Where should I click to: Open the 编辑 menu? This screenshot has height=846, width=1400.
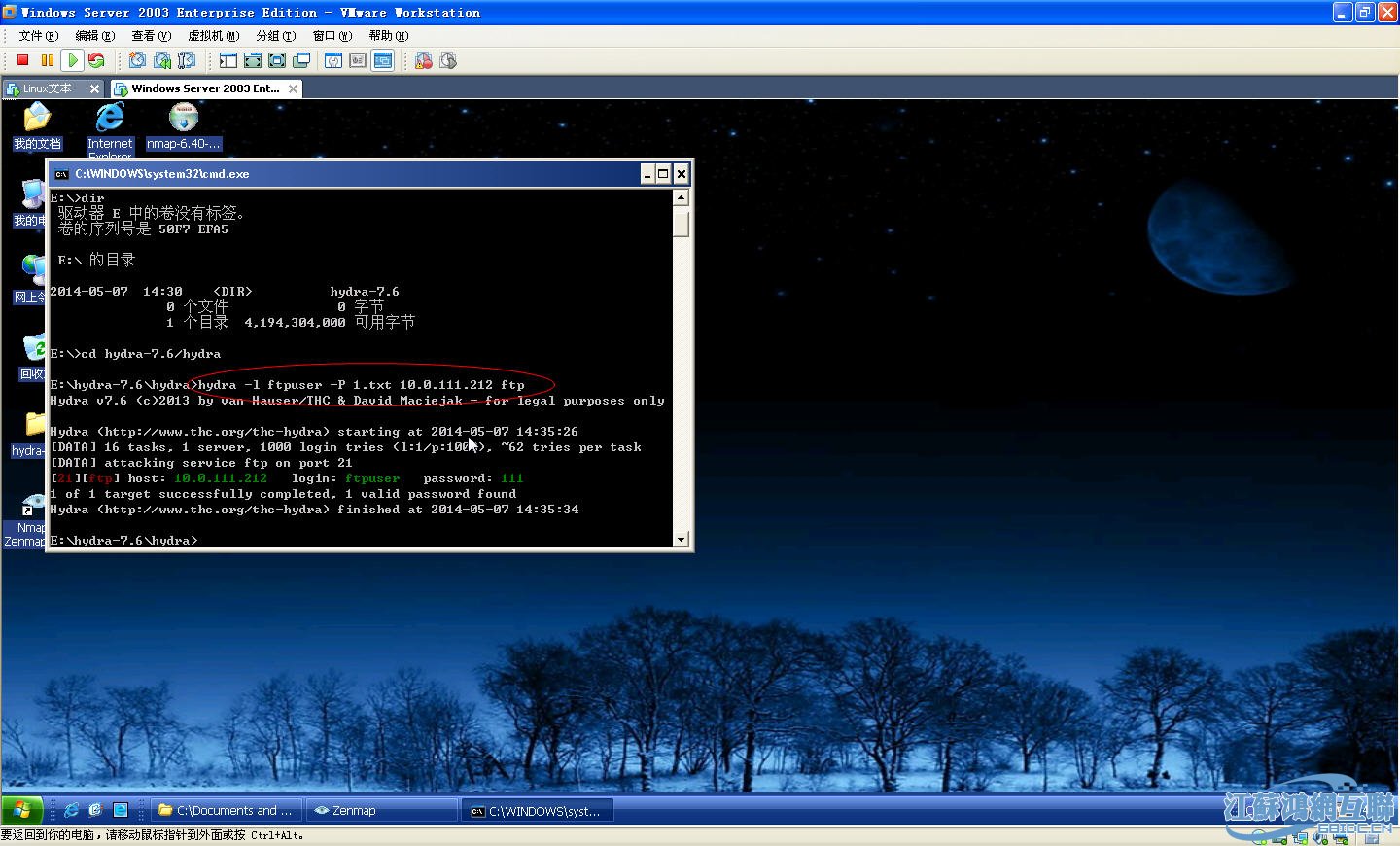[x=95, y=35]
